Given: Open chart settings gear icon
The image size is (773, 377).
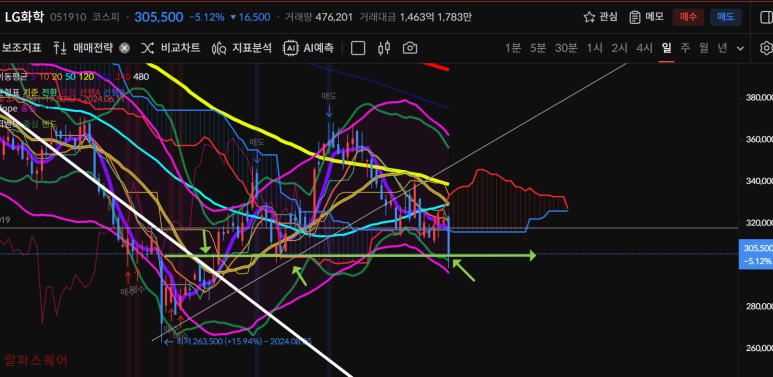Looking at the screenshot, I should click(x=766, y=48).
